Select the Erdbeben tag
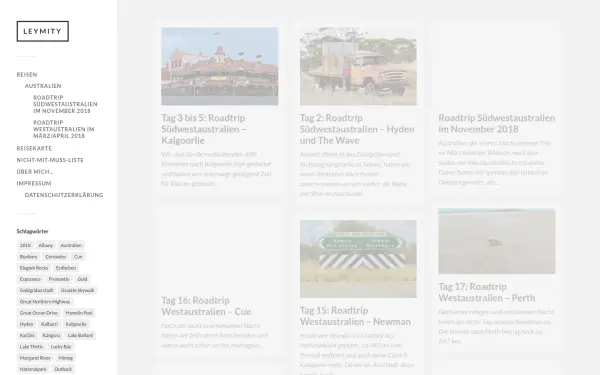600x375 pixels. pyautogui.click(x=66, y=268)
